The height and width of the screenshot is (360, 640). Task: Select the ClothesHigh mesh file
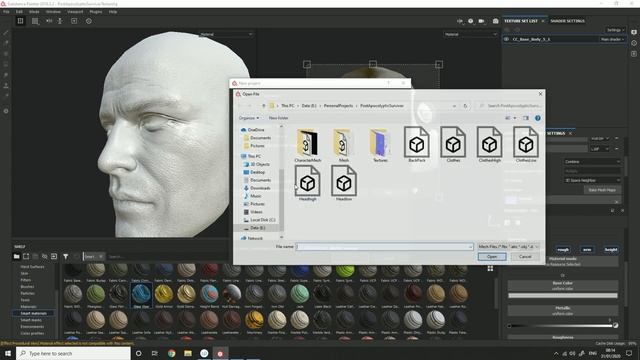click(489, 144)
